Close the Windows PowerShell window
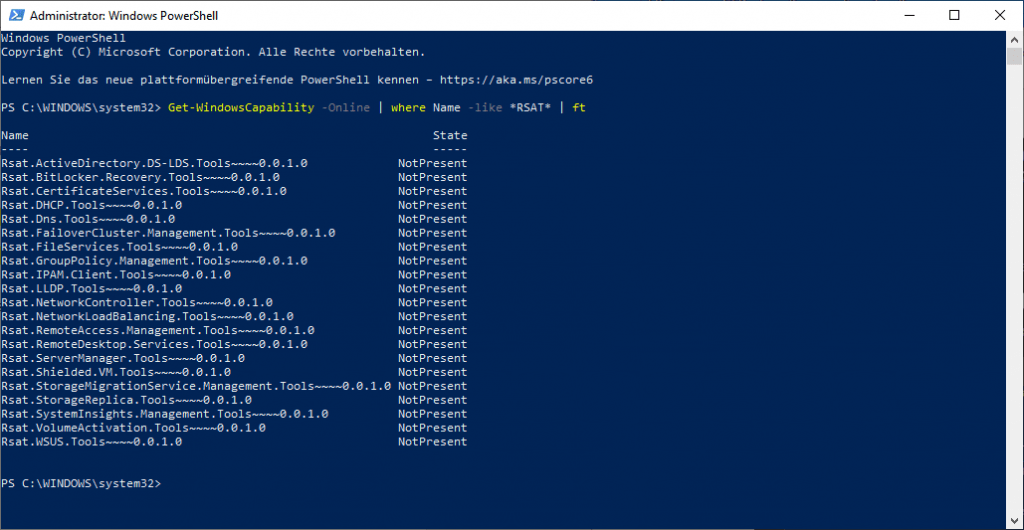Screen dimensions: 1024x530 pos(1000,15)
